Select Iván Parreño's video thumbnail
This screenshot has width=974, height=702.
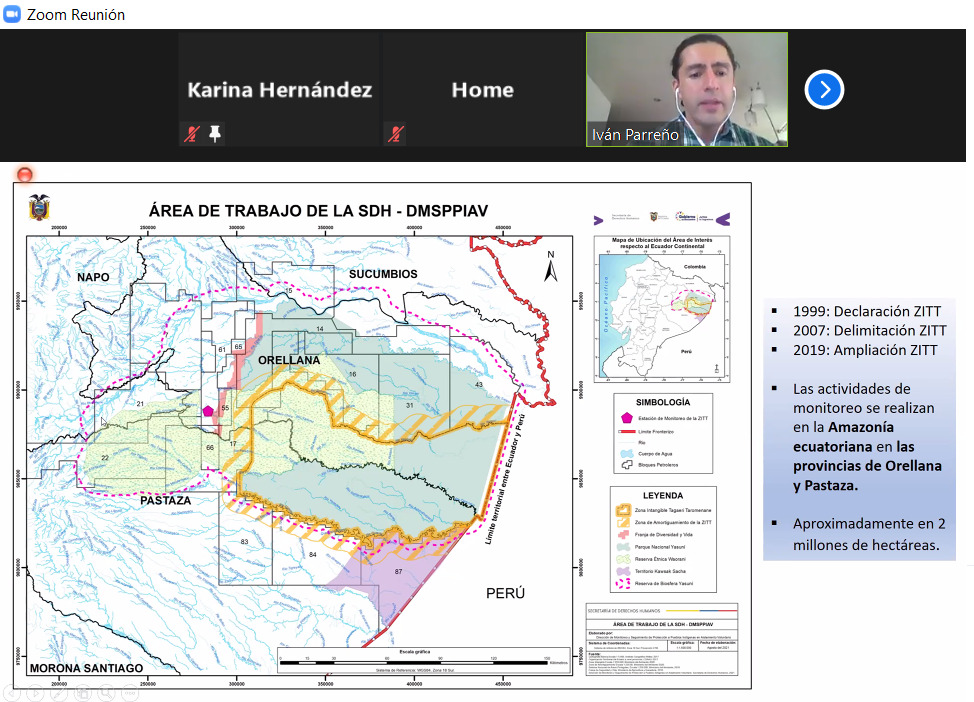[x=686, y=90]
